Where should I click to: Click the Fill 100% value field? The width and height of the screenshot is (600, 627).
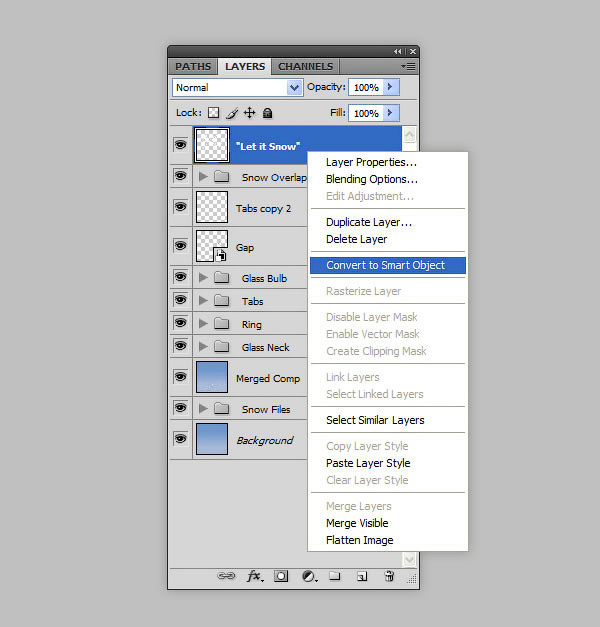[366, 113]
